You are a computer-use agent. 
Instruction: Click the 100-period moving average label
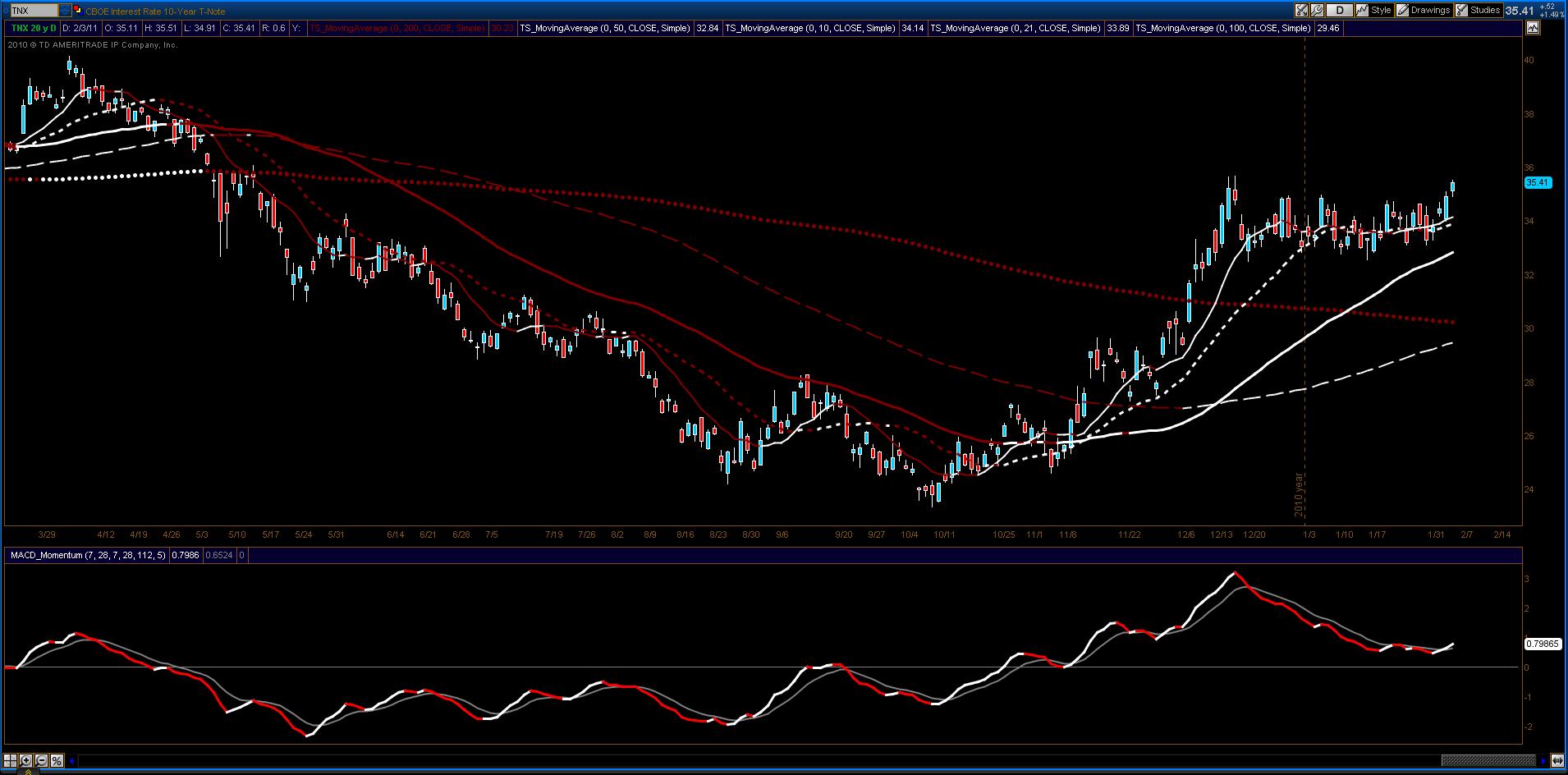point(1223,28)
